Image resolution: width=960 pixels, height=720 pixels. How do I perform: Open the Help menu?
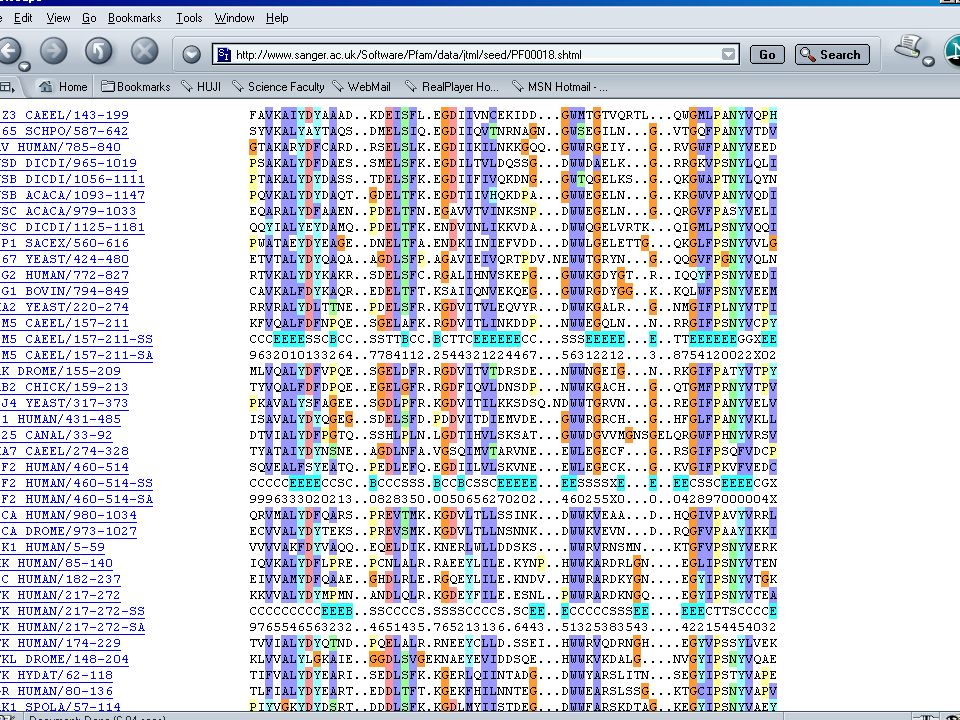pos(277,18)
